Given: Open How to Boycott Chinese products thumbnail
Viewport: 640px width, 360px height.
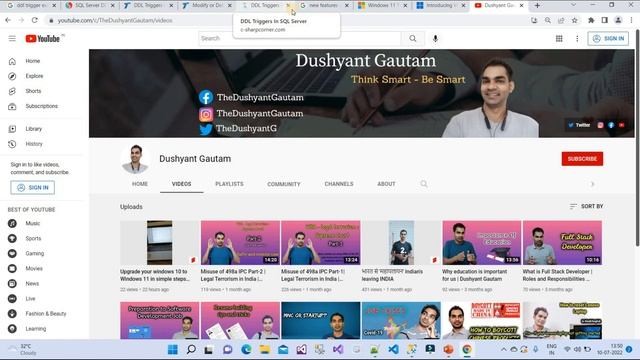Looking at the screenshot, I should click(x=481, y=320).
